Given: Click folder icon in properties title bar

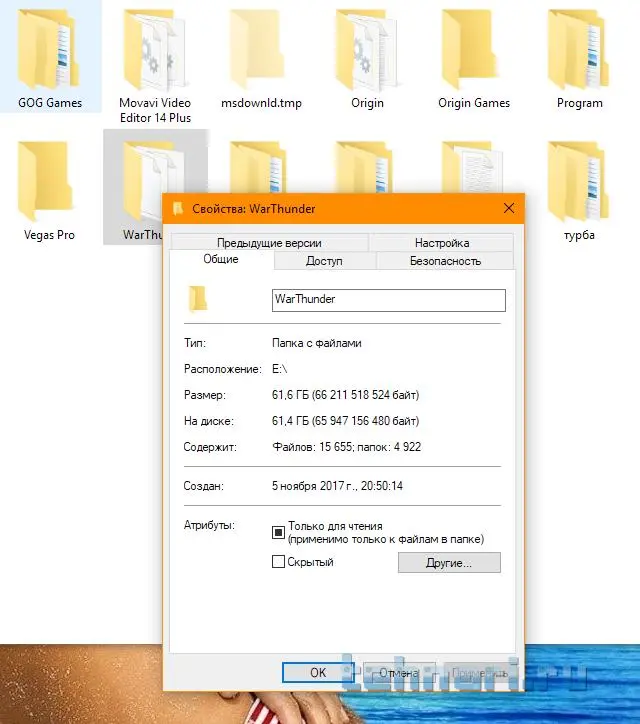Looking at the screenshot, I should [x=178, y=209].
